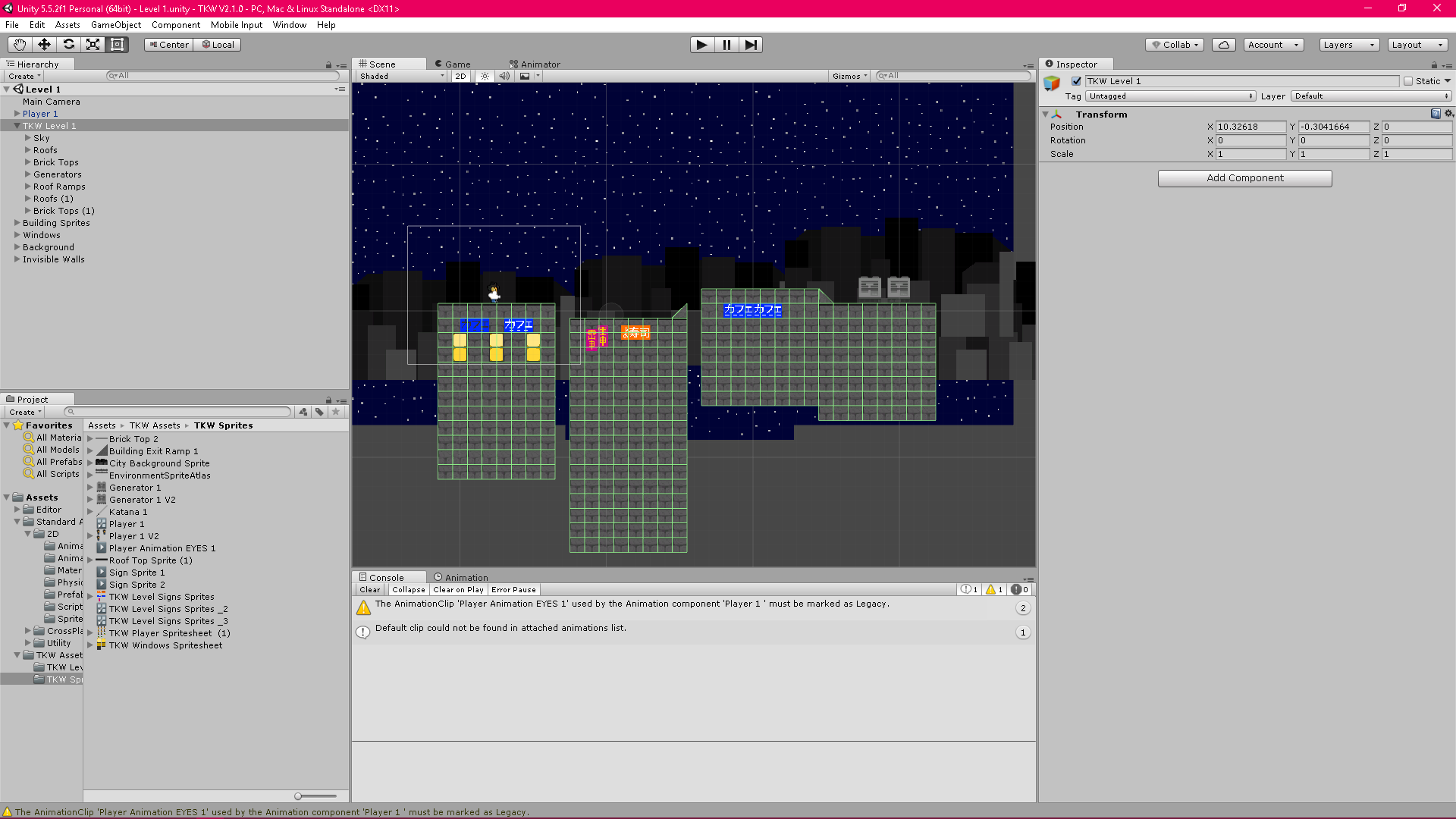
Task: Select the Rect Transform tool
Action: tap(117, 45)
